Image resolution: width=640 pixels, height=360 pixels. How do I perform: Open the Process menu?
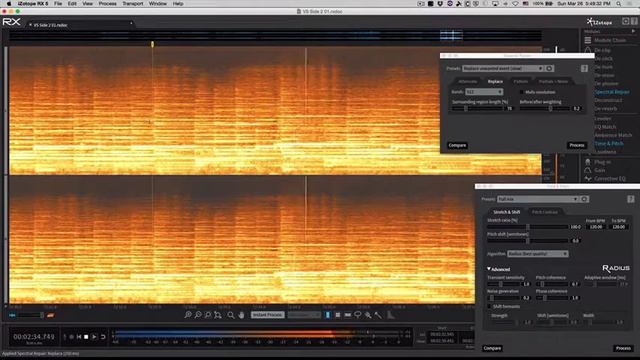click(x=107, y=4)
